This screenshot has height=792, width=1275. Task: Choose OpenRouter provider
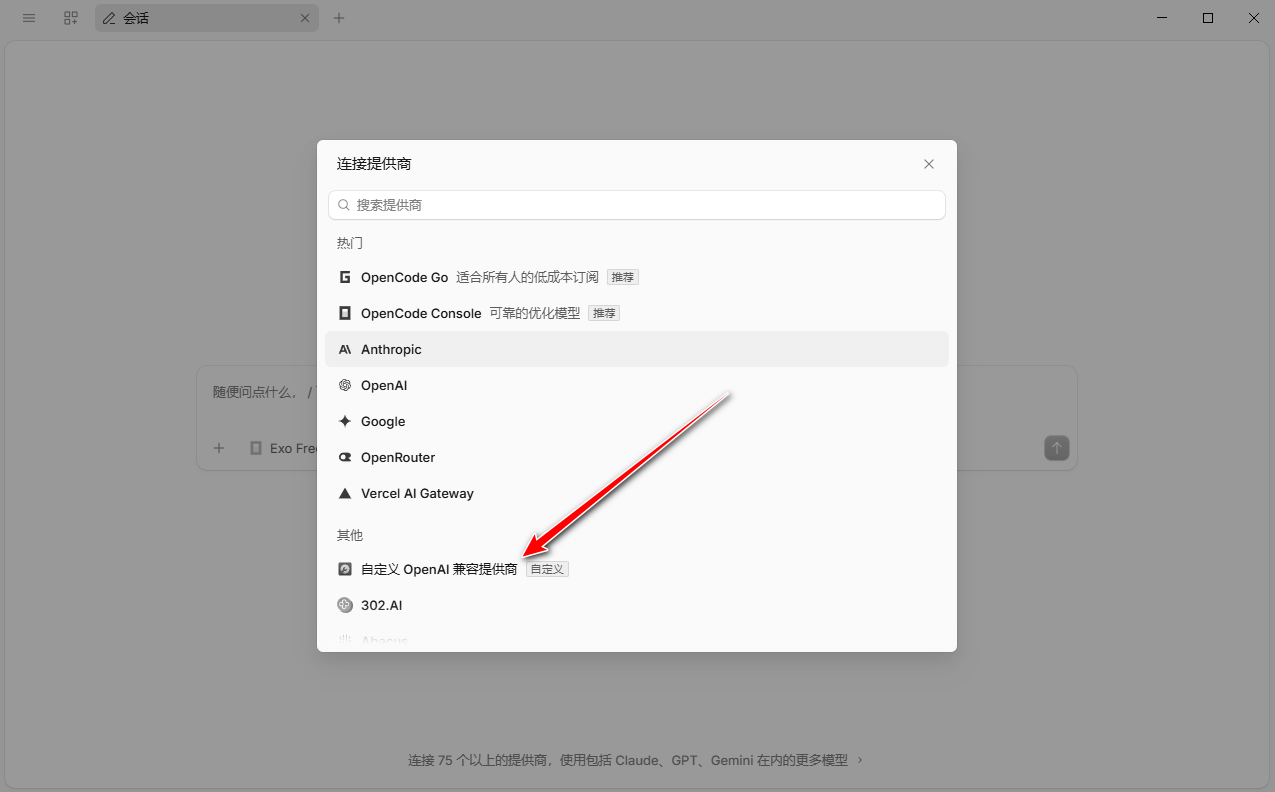tap(637, 457)
